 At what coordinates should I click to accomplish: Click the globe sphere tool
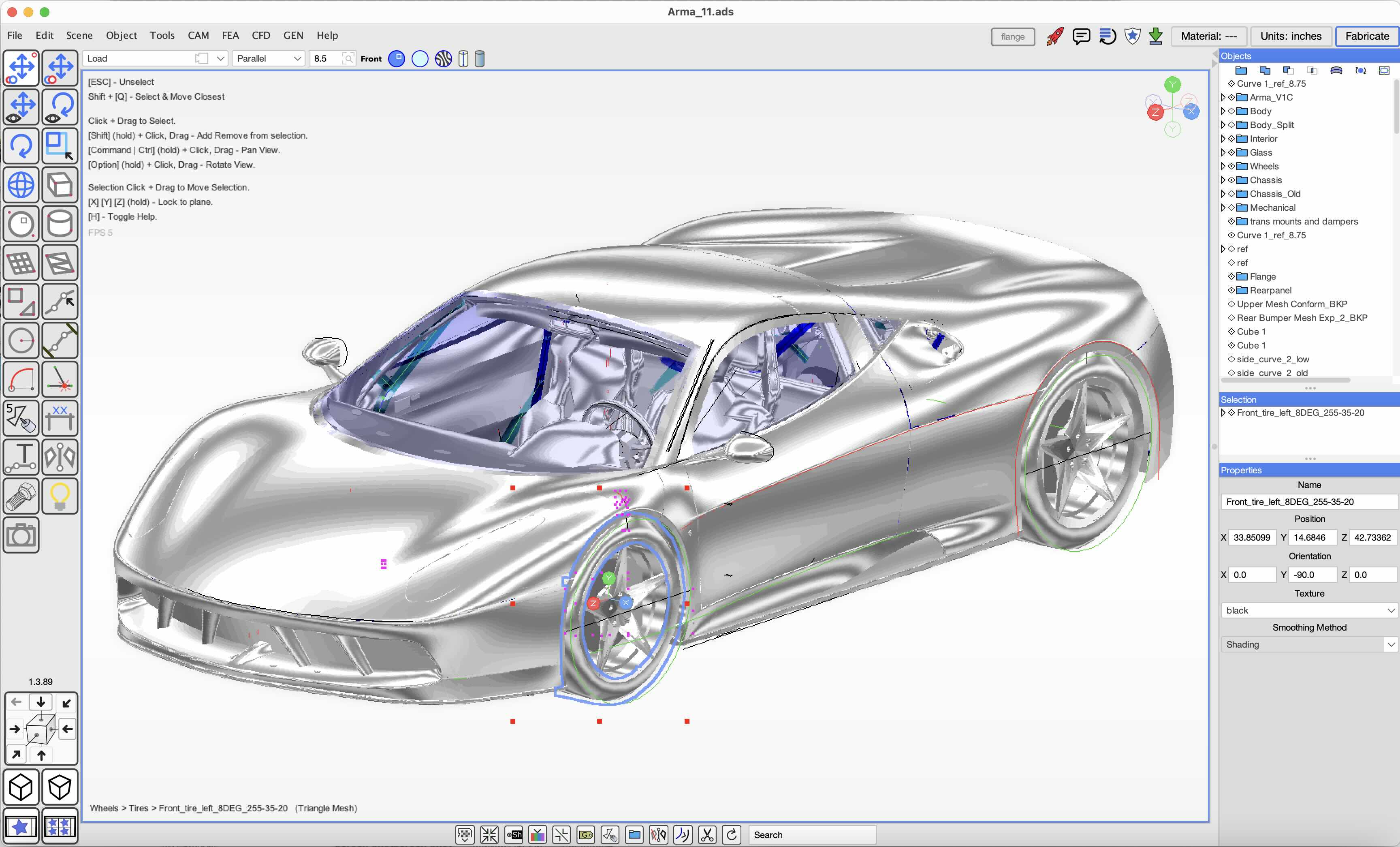point(21,185)
